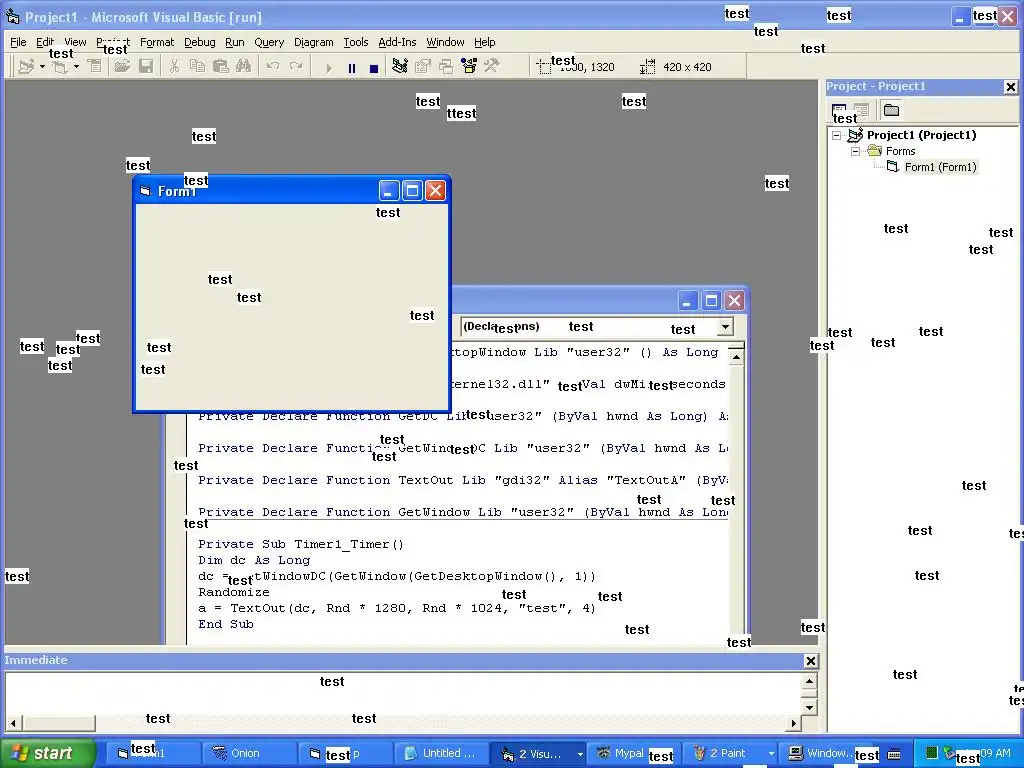The height and width of the screenshot is (768, 1024).
Task: Stop the program with End button
Action: [374, 67]
